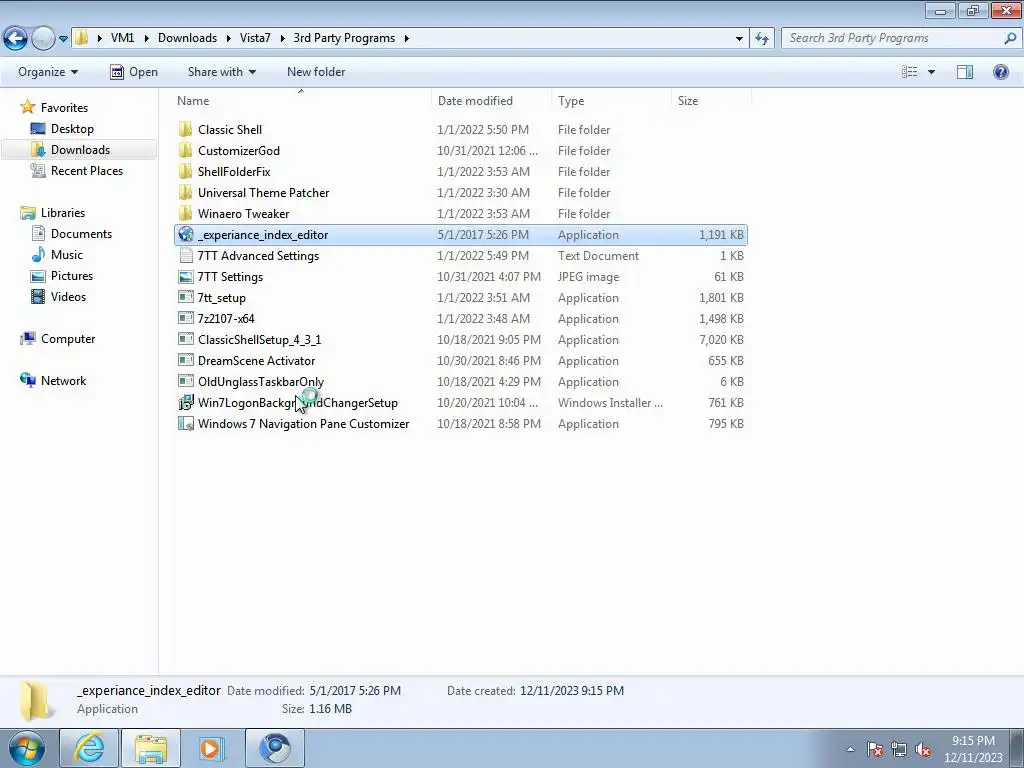This screenshot has height=768, width=1024.
Task: Show hidden system tray icons arrow
Action: point(850,749)
